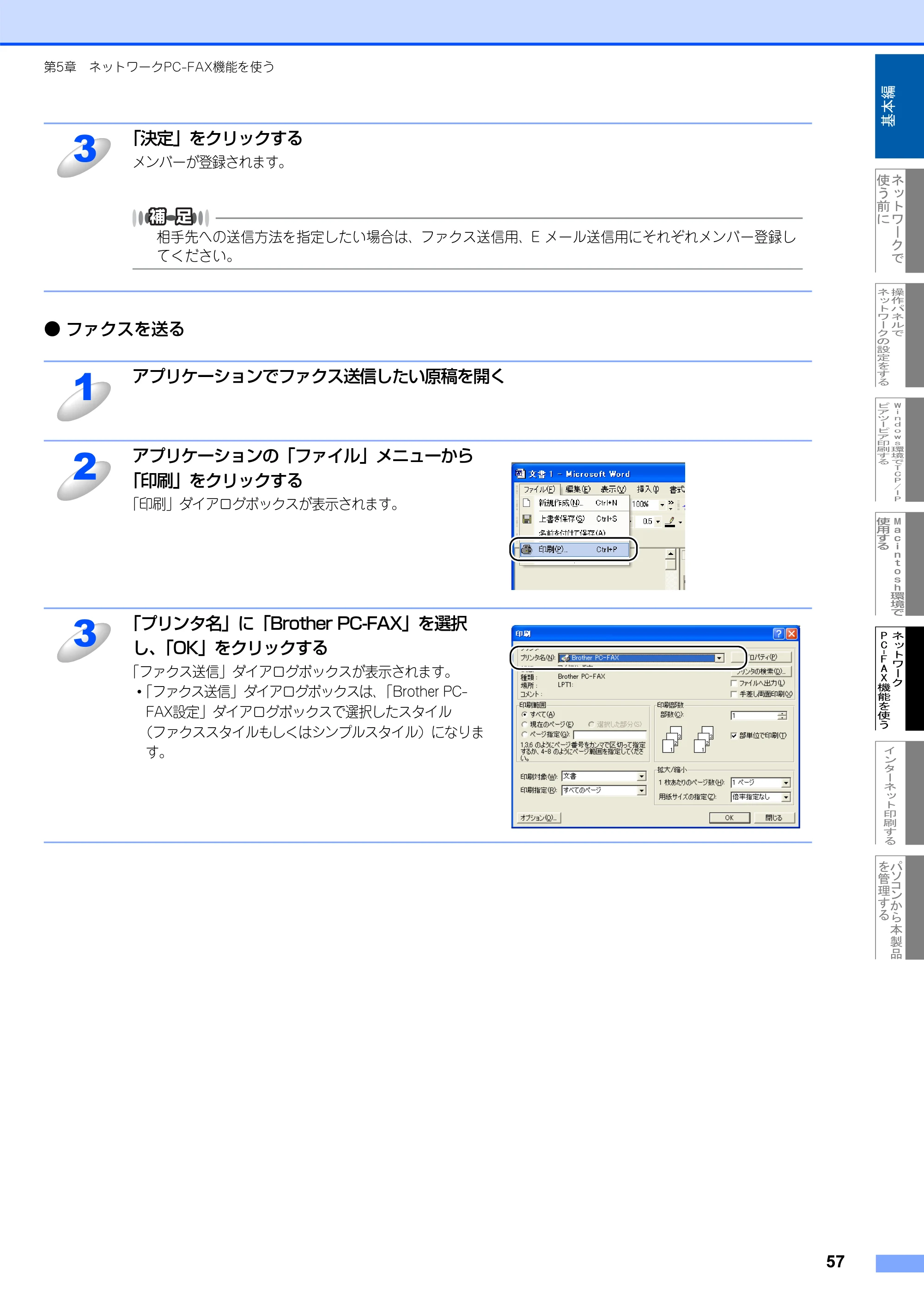Choose 上書き保存(S) from the File menu
Screen dimensions: 924x1308
tap(575, 519)
